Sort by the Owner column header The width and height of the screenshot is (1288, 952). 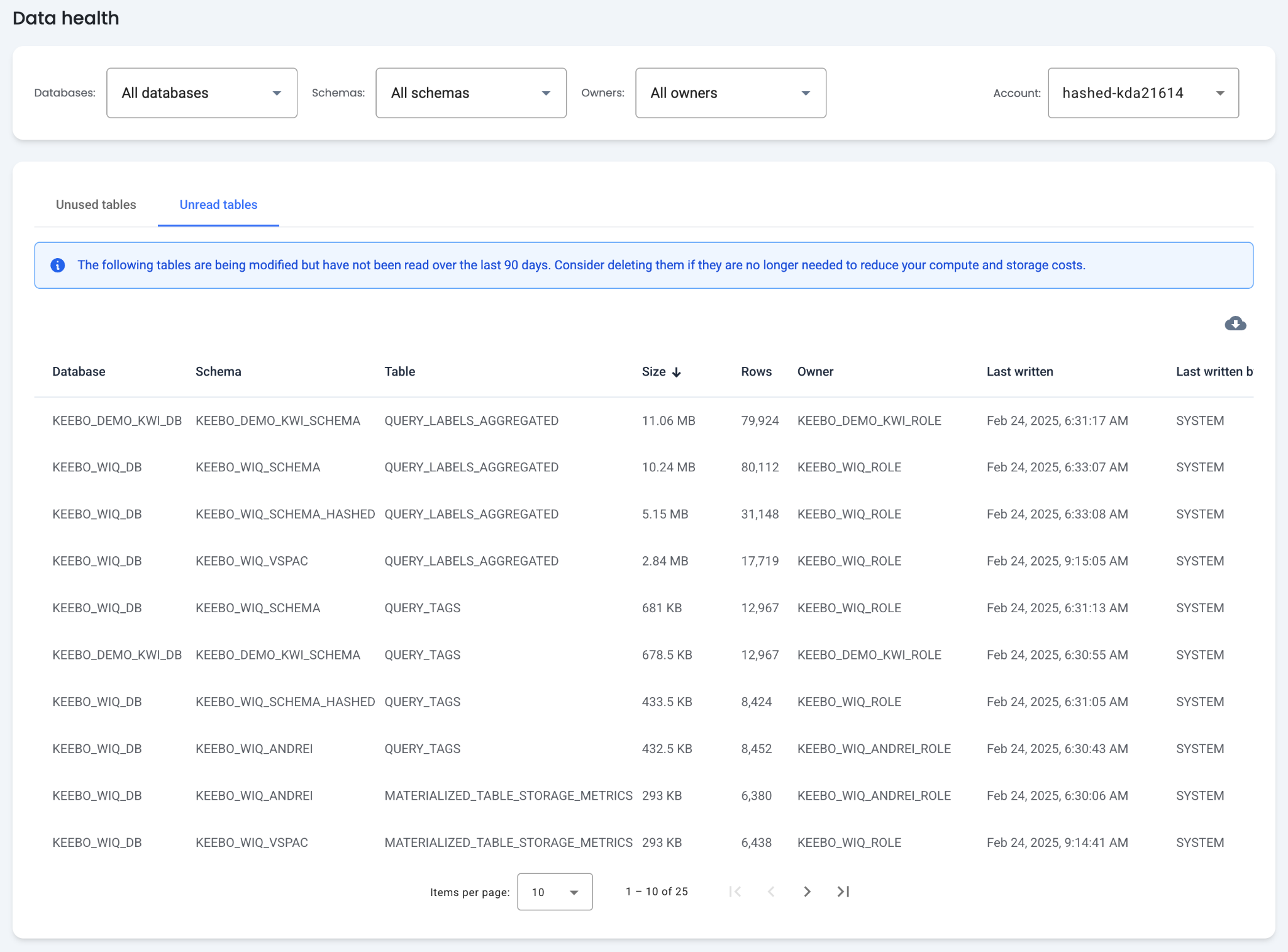815,371
